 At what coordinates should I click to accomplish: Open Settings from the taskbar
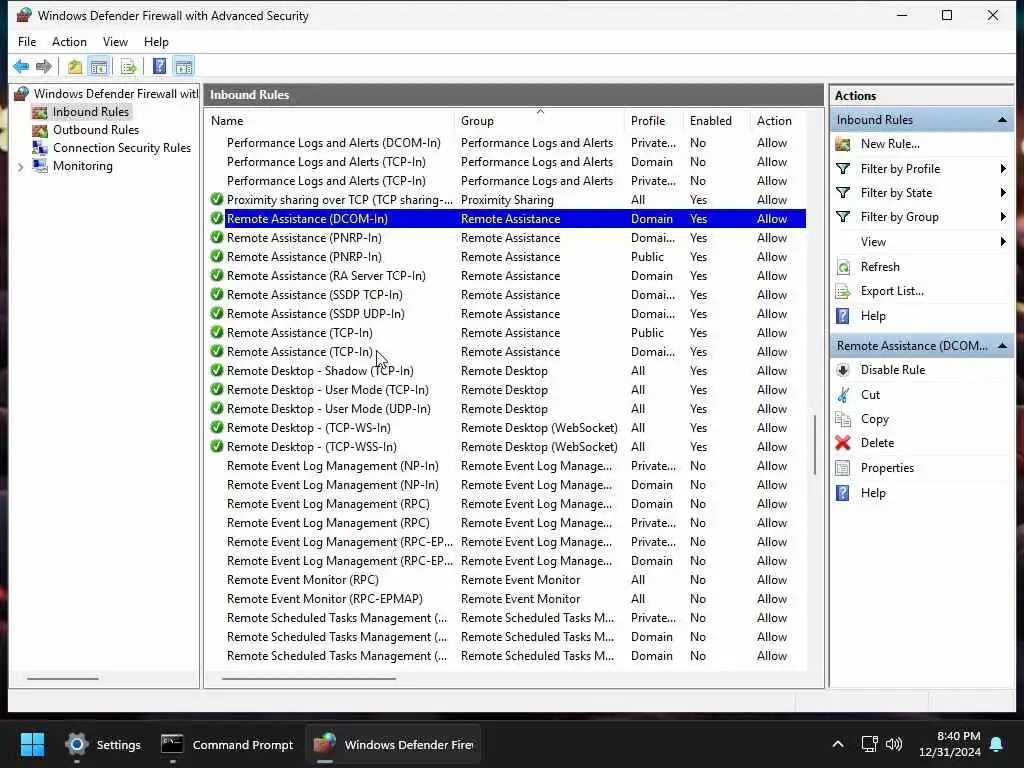(x=103, y=744)
